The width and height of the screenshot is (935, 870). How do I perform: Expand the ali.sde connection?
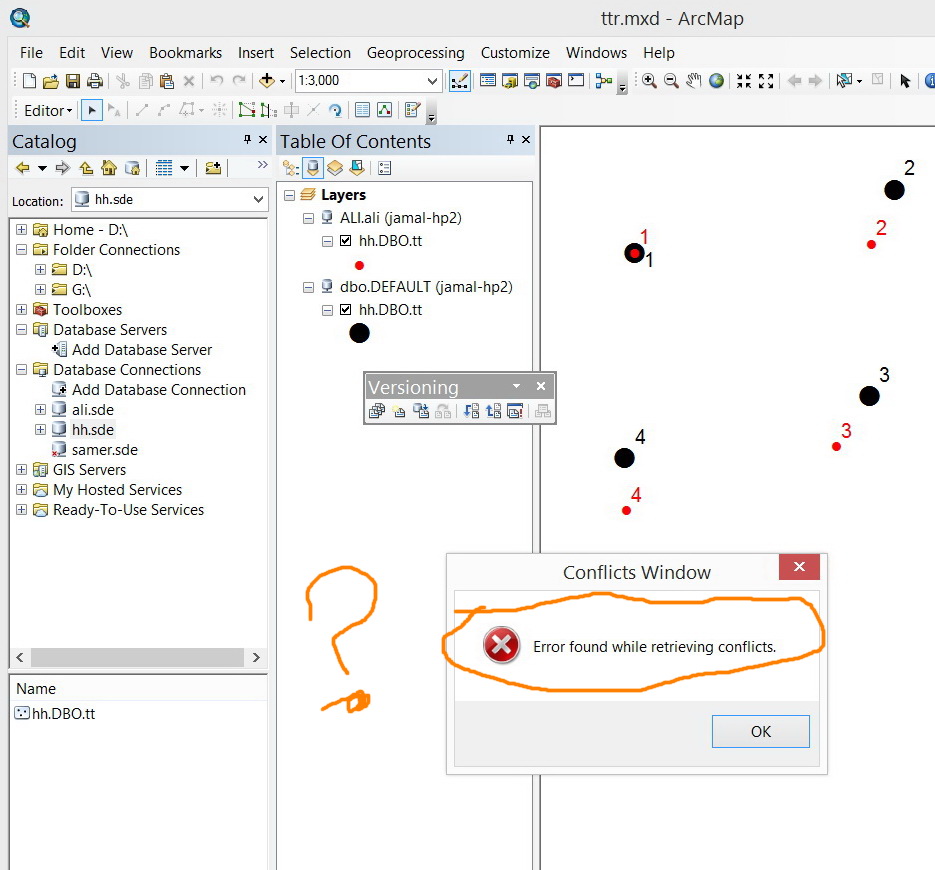point(41,410)
